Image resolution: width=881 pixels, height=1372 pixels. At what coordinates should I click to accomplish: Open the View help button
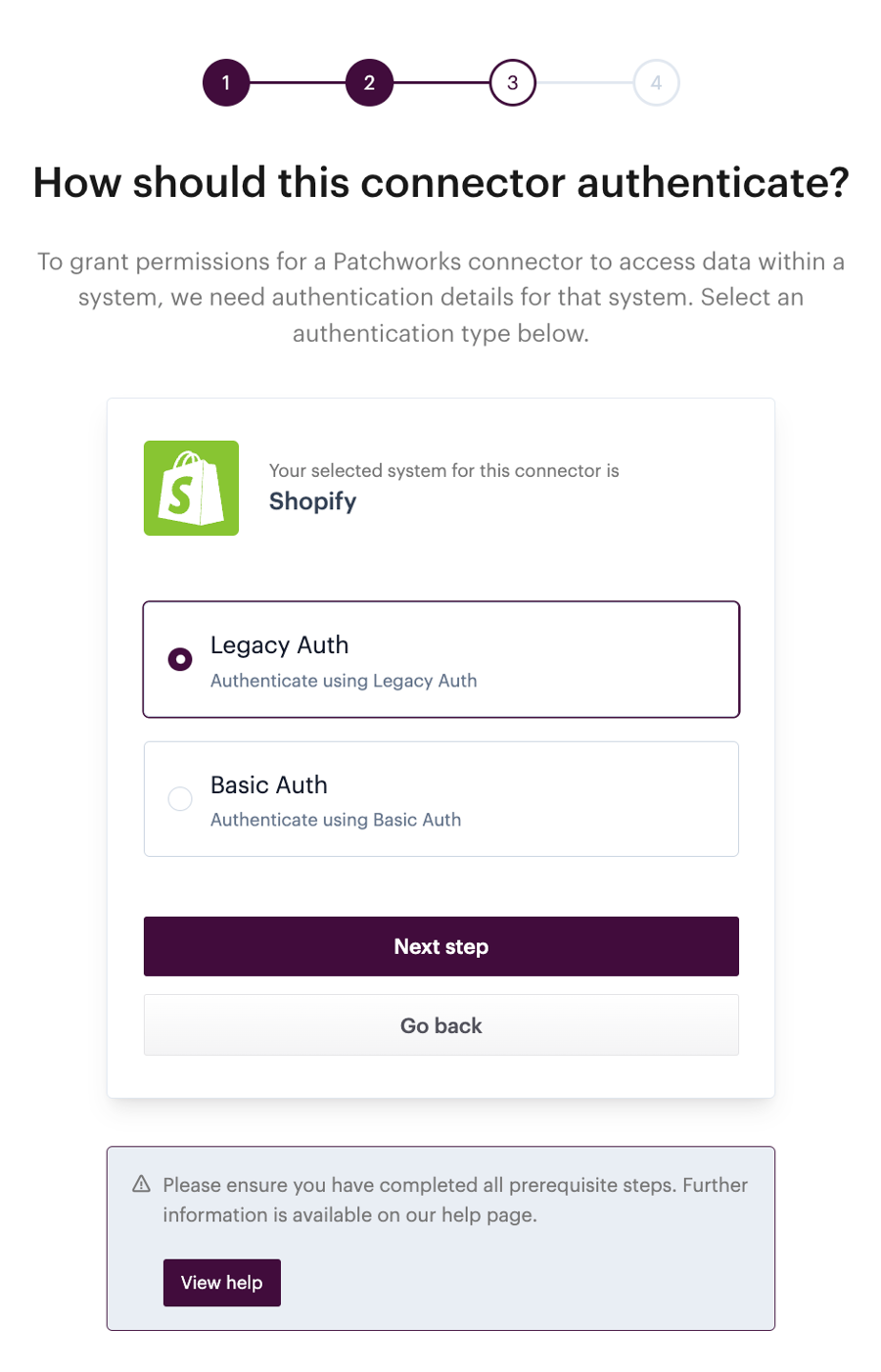pos(221,1283)
